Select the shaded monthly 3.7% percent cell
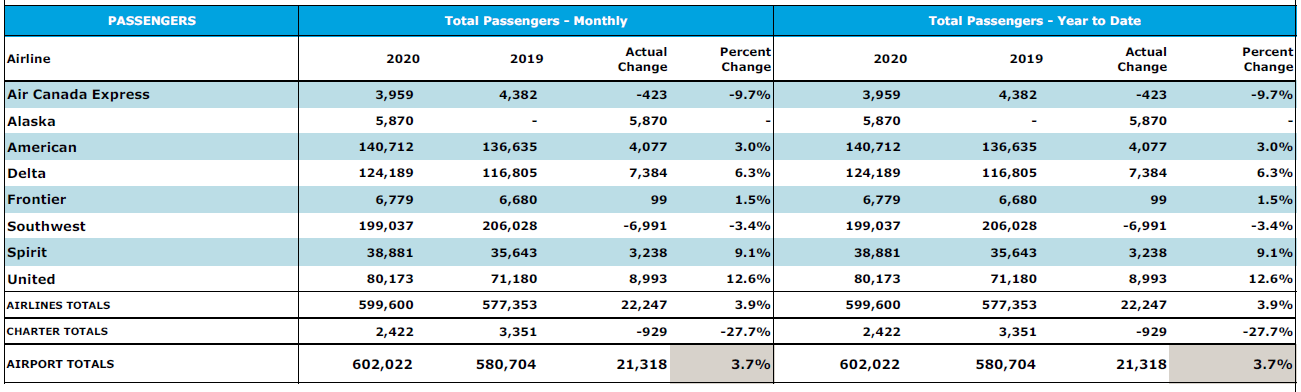The height and width of the screenshot is (392, 1301). (x=721, y=364)
